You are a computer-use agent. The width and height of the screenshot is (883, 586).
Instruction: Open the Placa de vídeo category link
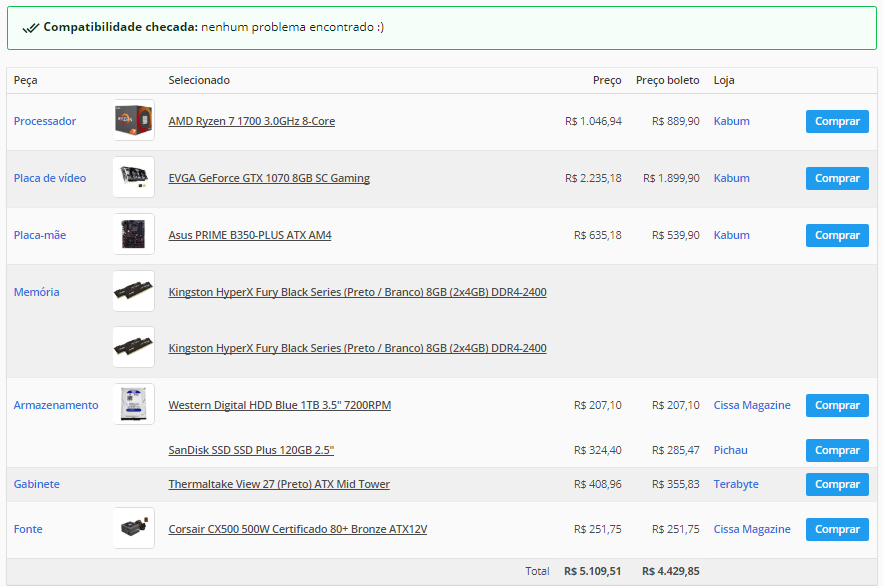click(x=50, y=178)
